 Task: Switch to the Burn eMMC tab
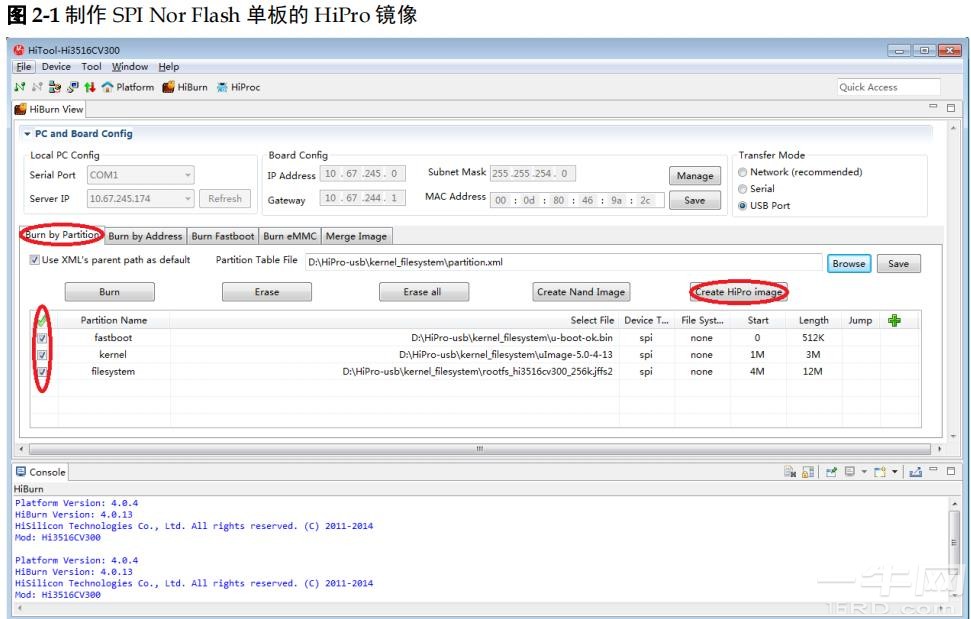click(288, 237)
